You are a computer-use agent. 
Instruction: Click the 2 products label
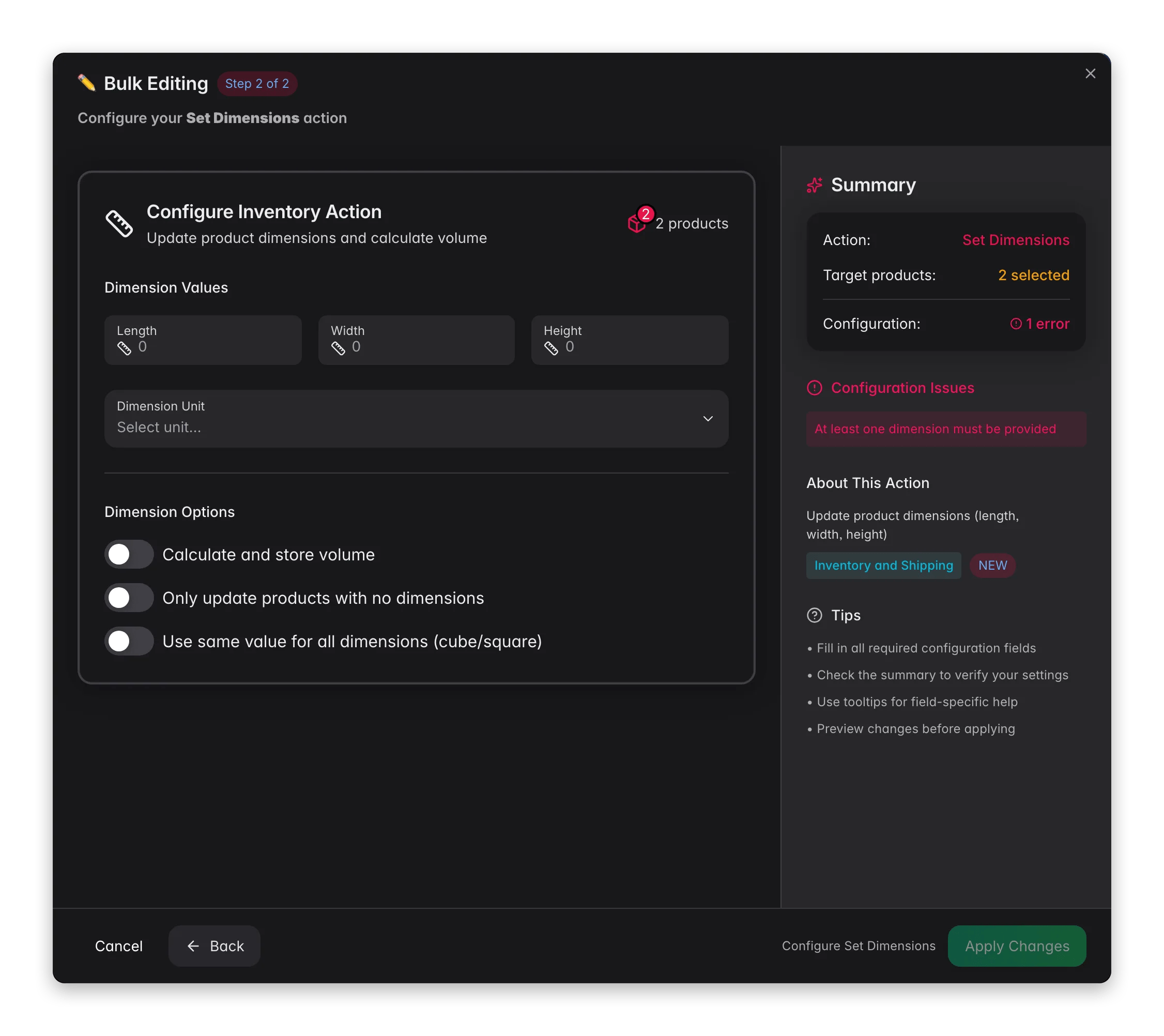coord(692,223)
